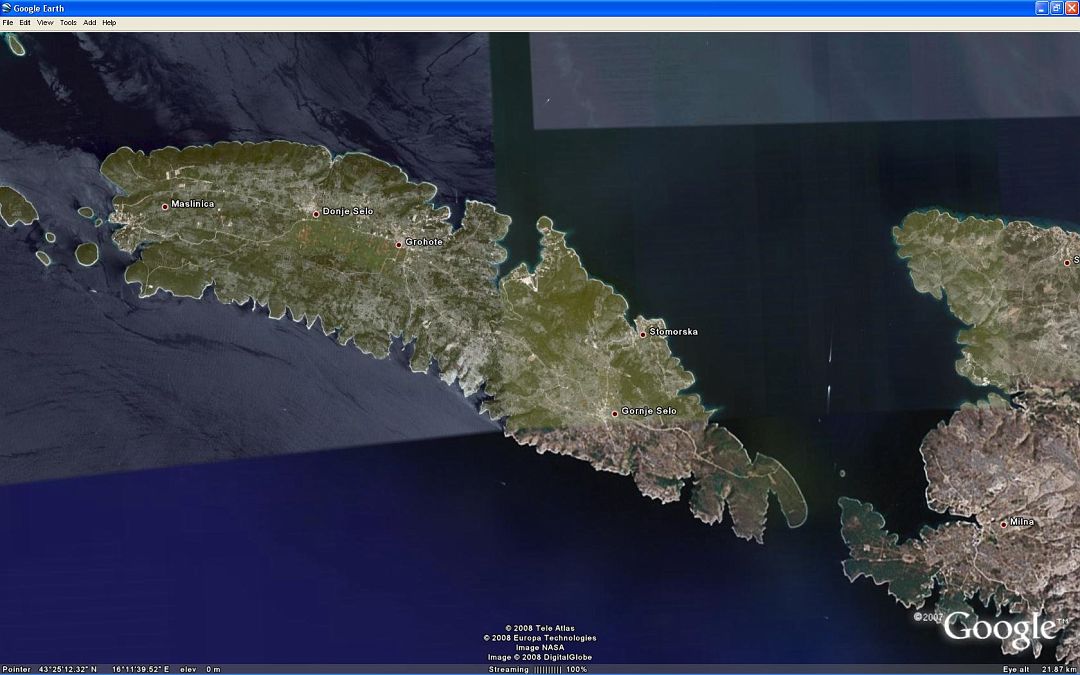
Task: Click the Google logo watermark
Action: (1000, 628)
